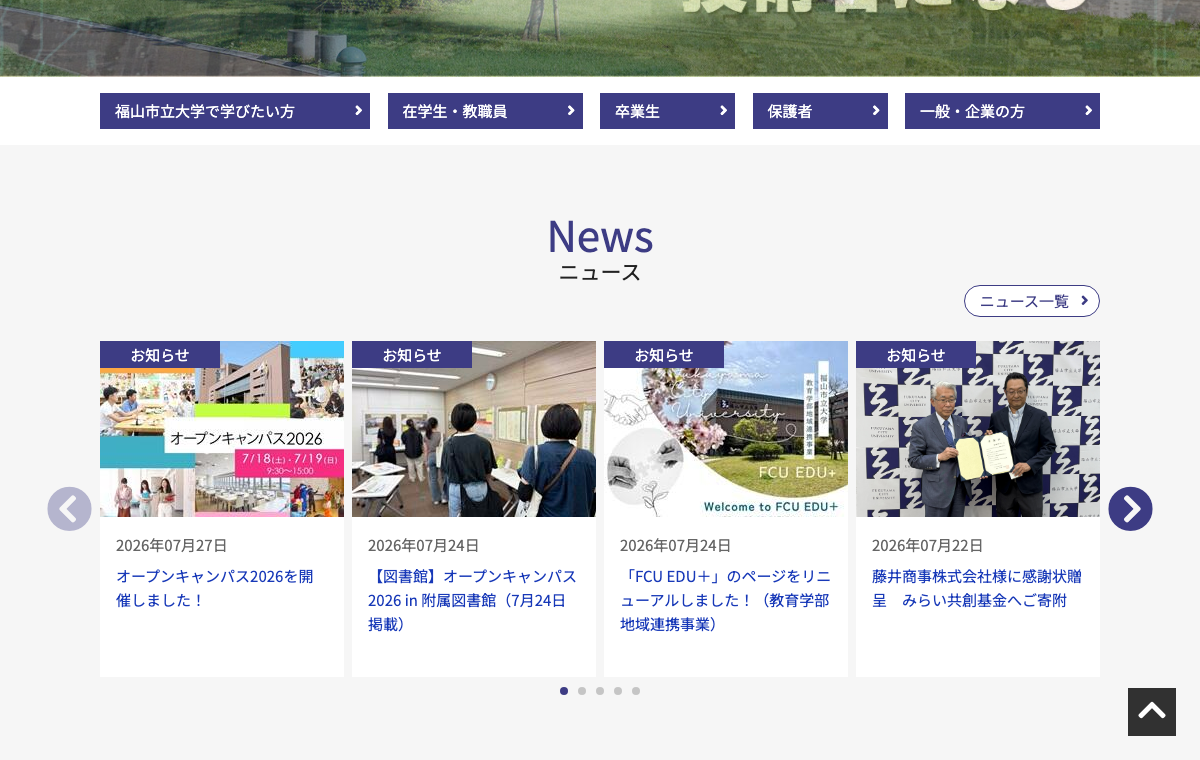1200x760 pixels.
Task: Click the back-to-top arrow button
Action: (x=1152, y=712)
